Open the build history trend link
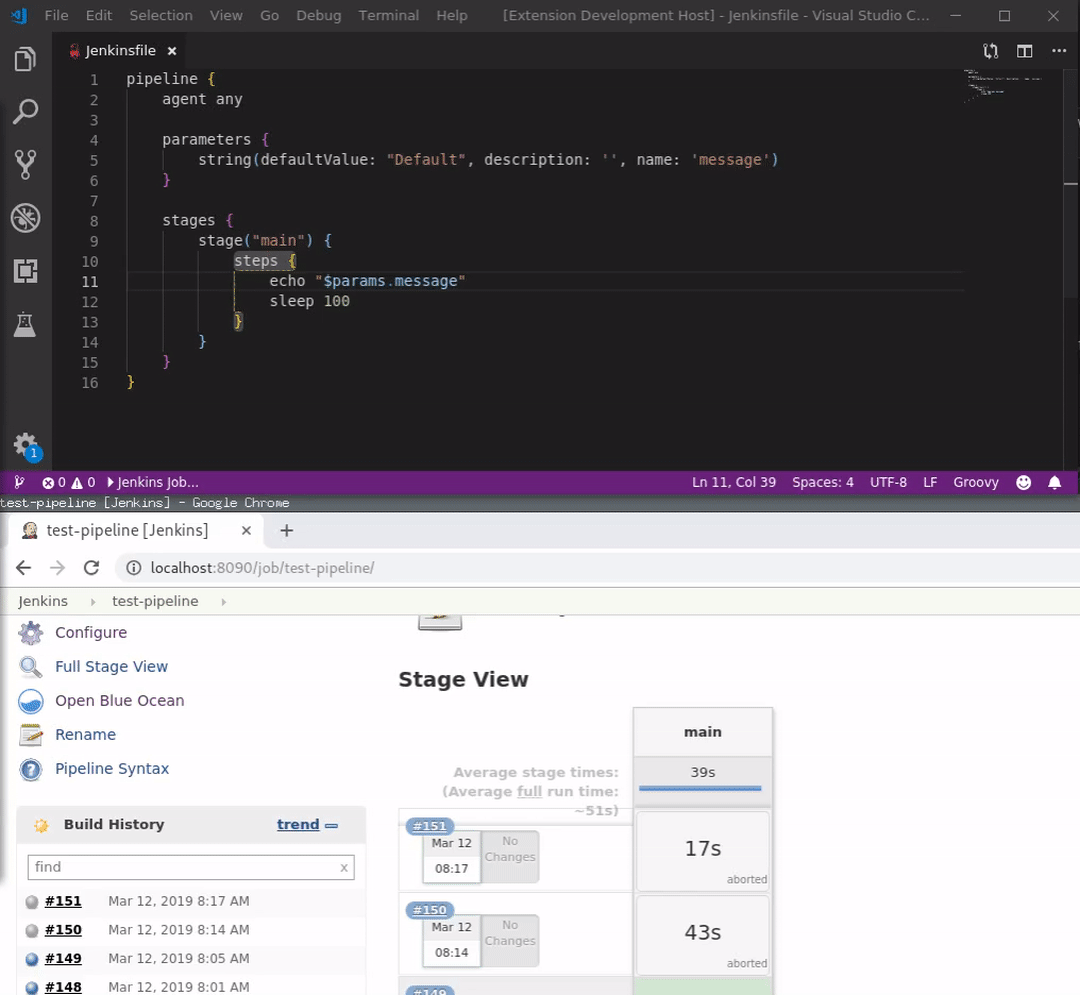Screen dimensions: 1080x995 [298, 824]
